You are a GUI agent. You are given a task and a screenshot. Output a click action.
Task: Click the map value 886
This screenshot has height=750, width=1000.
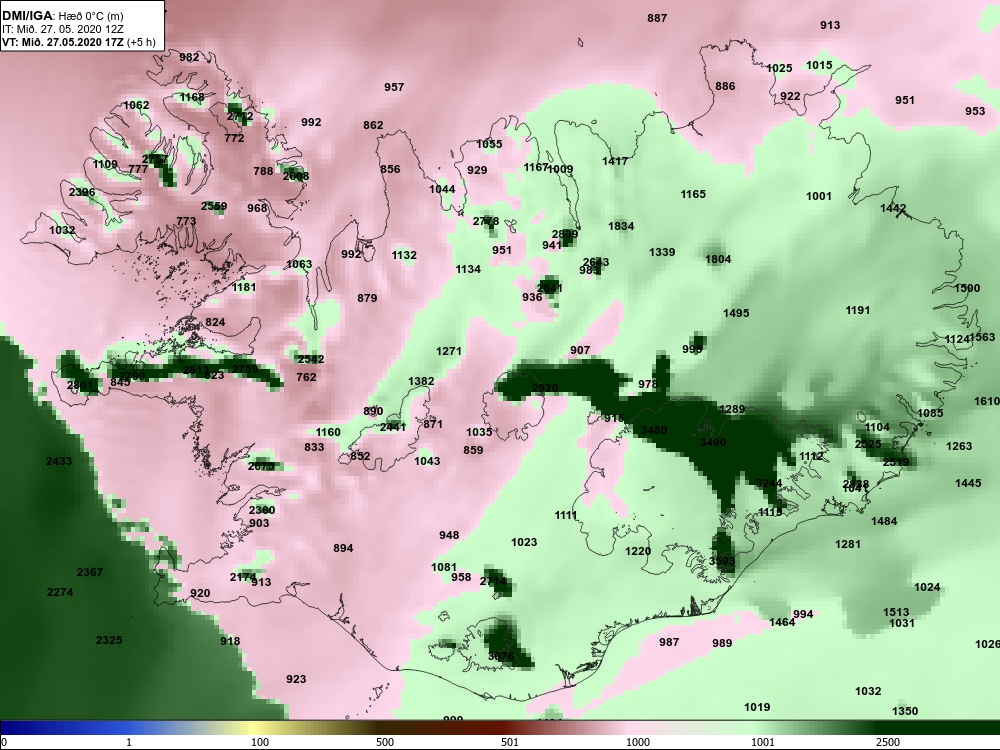coord(725,86)
